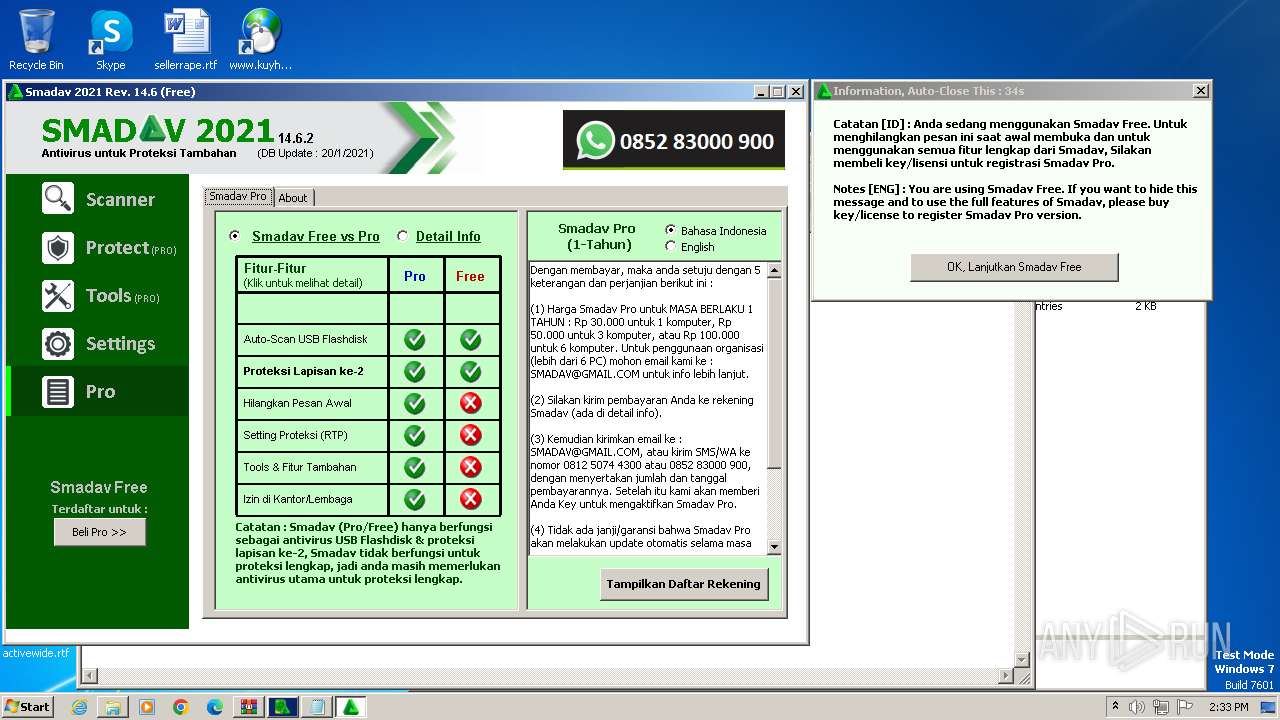Click Smadav Free vs Pro link text

[x=316, y=236]
